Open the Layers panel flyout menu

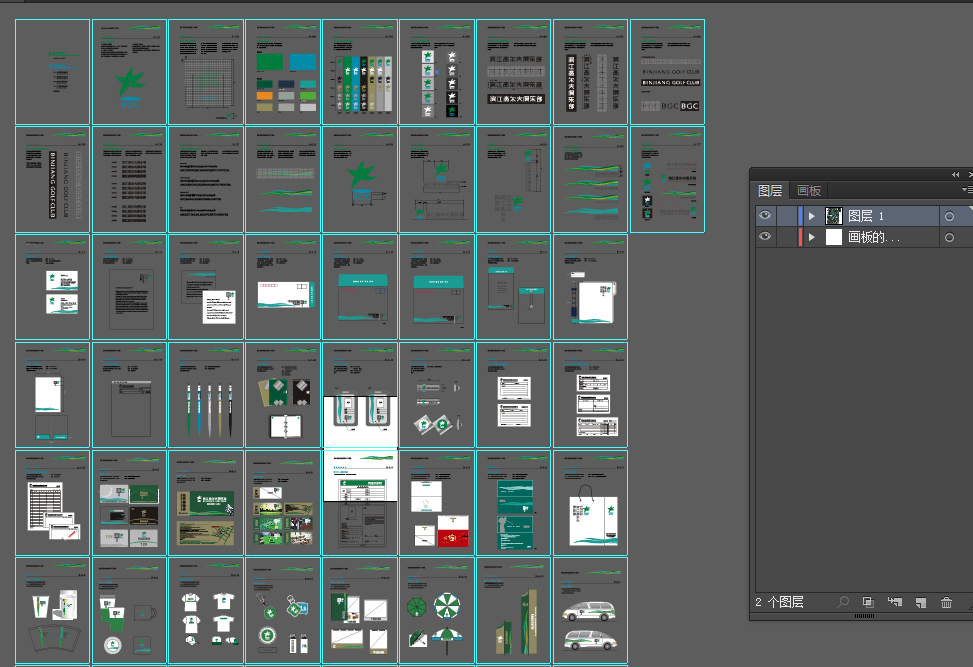point(965,190)
